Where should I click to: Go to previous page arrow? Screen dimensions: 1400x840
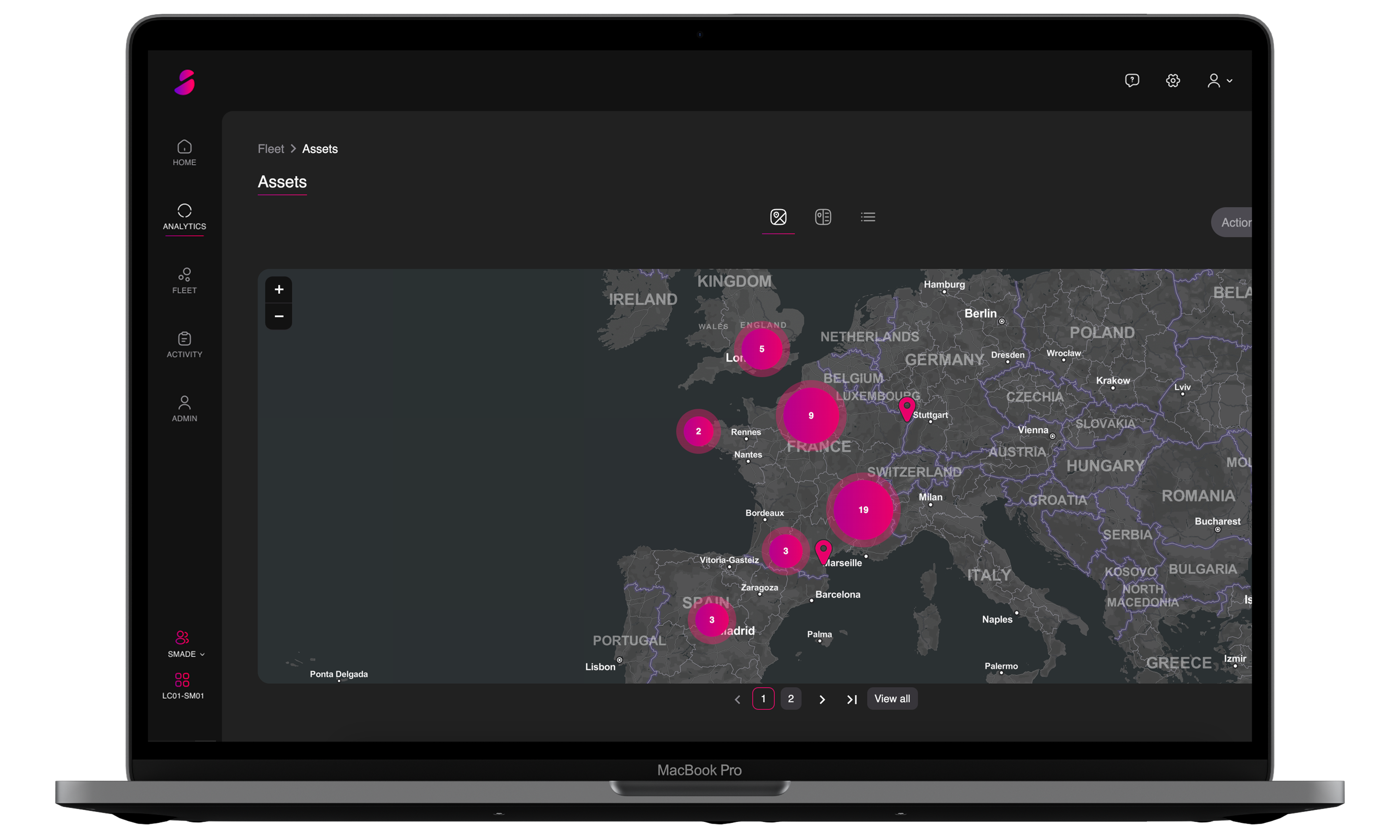click(x=737, y=699)
